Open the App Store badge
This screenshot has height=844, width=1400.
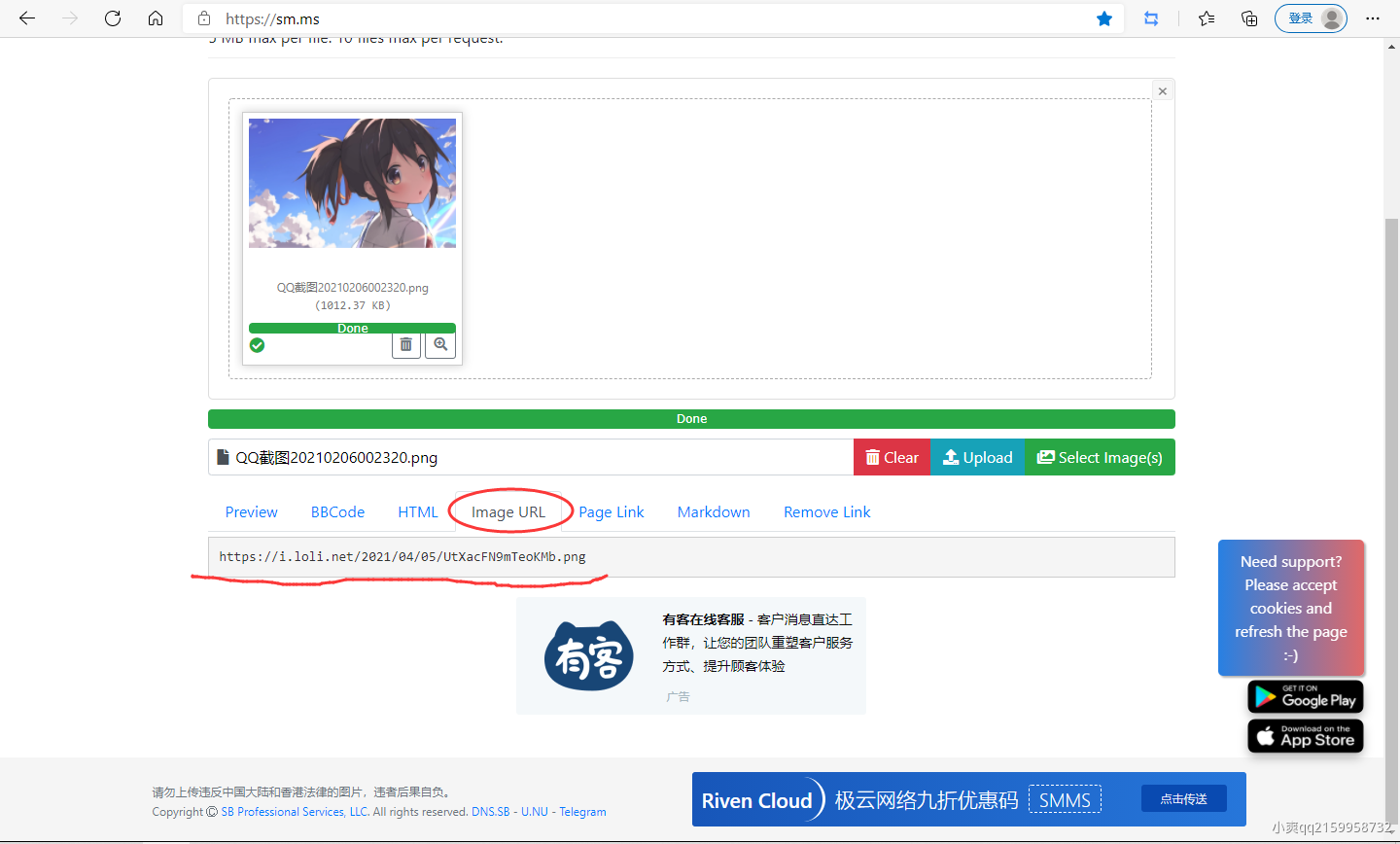pos(1306,736)
